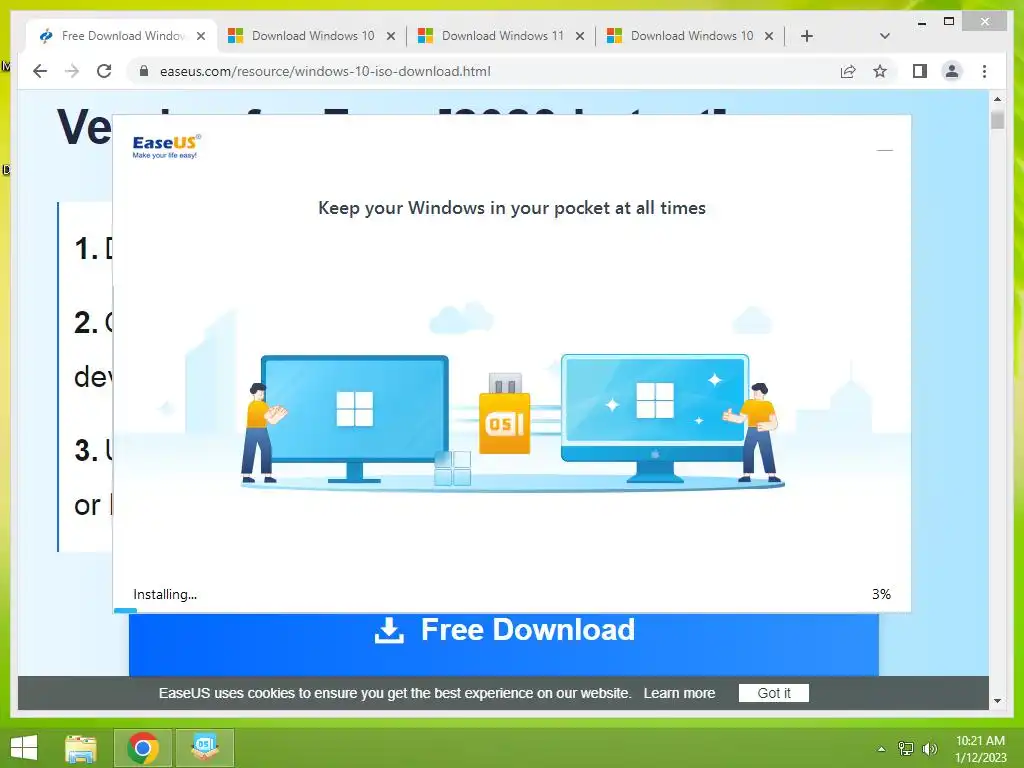
Task: Click the installer progress bar
Action: [511, 611]
